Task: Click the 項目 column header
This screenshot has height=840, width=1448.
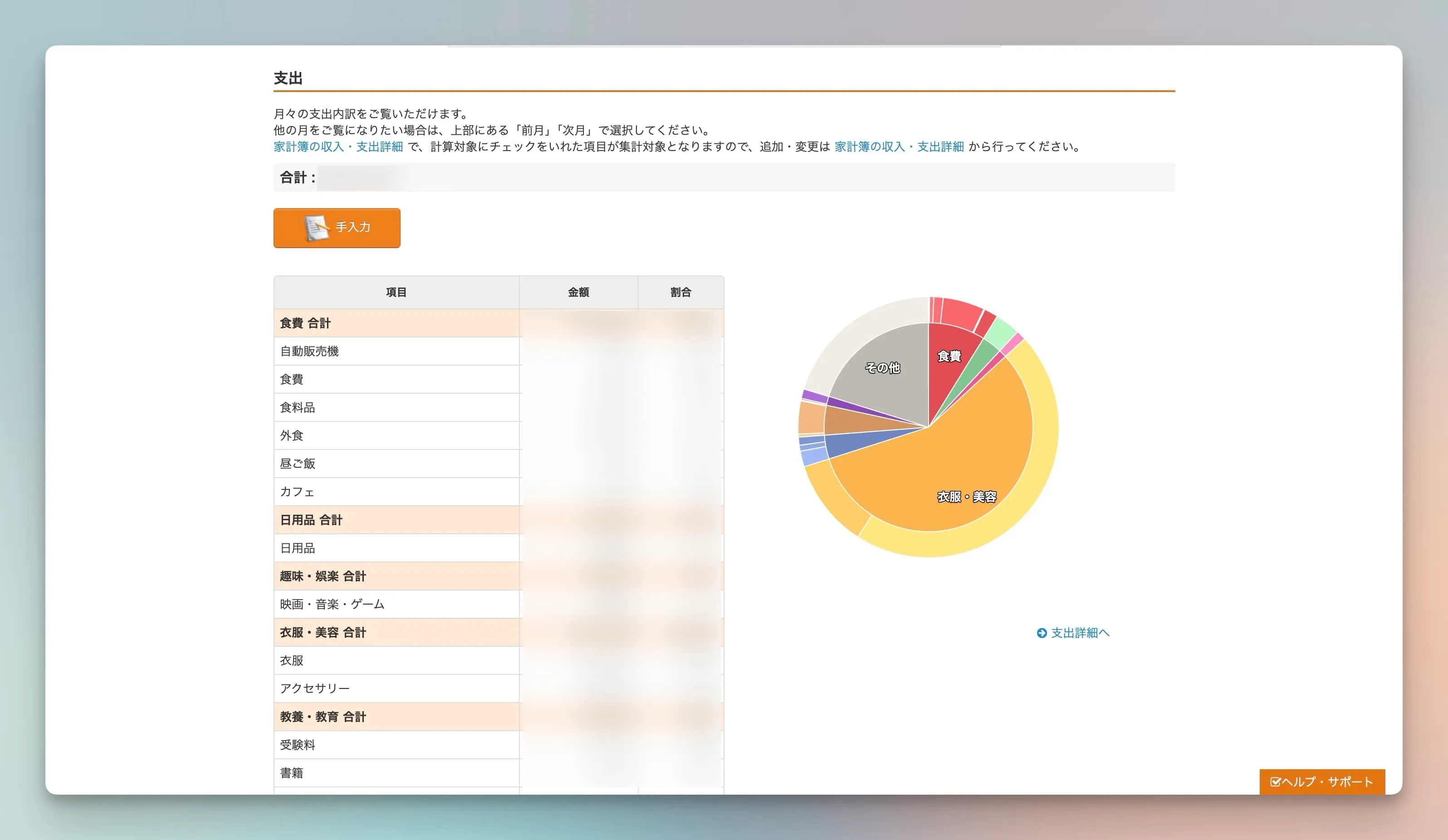Action: coord(396,292)
